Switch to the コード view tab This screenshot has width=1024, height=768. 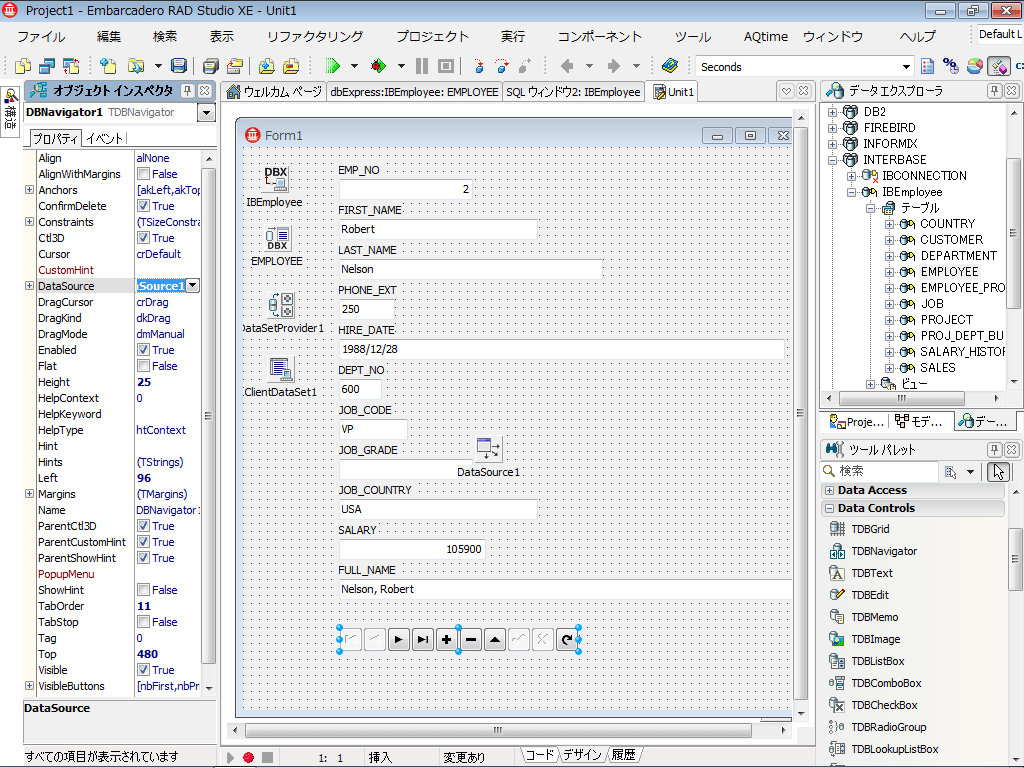point(539,755)
